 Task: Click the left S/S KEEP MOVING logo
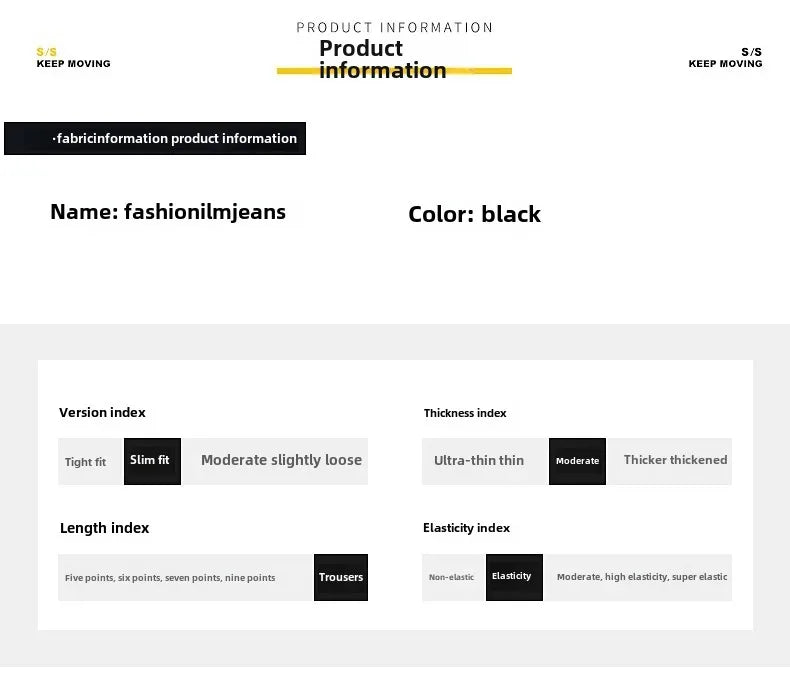73,58
